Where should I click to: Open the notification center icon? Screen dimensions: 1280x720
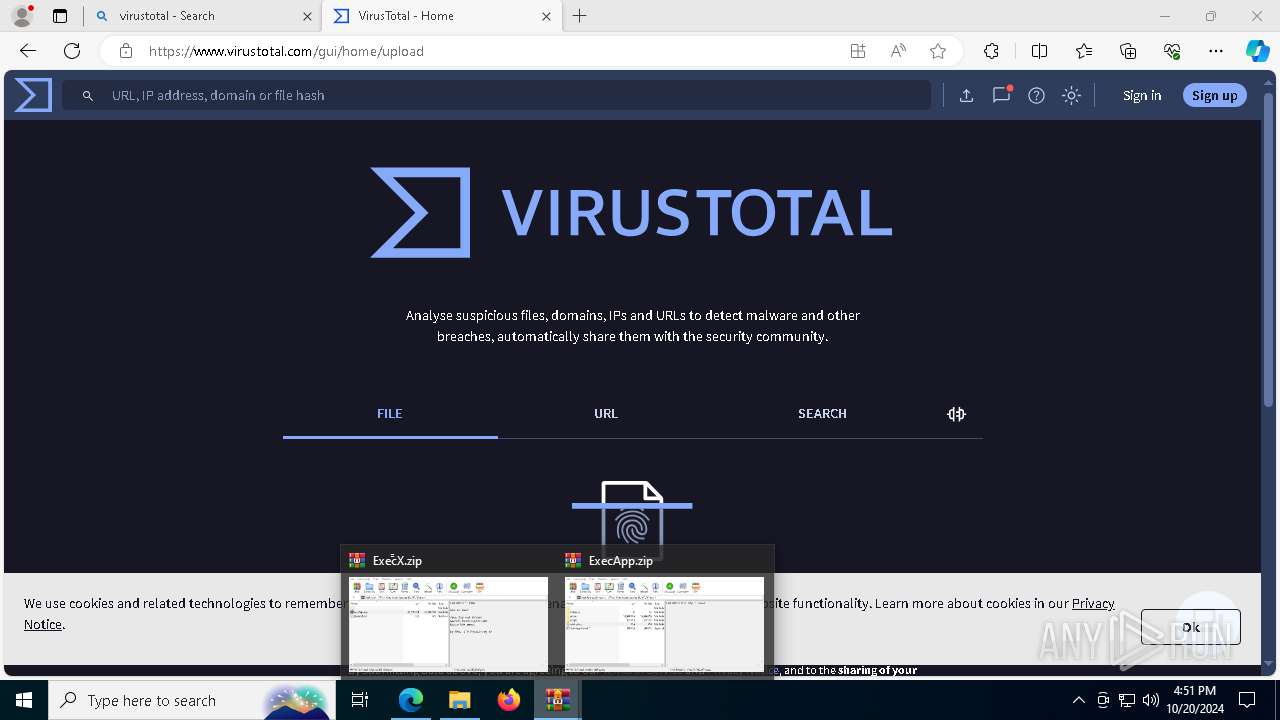[1247, 700]
